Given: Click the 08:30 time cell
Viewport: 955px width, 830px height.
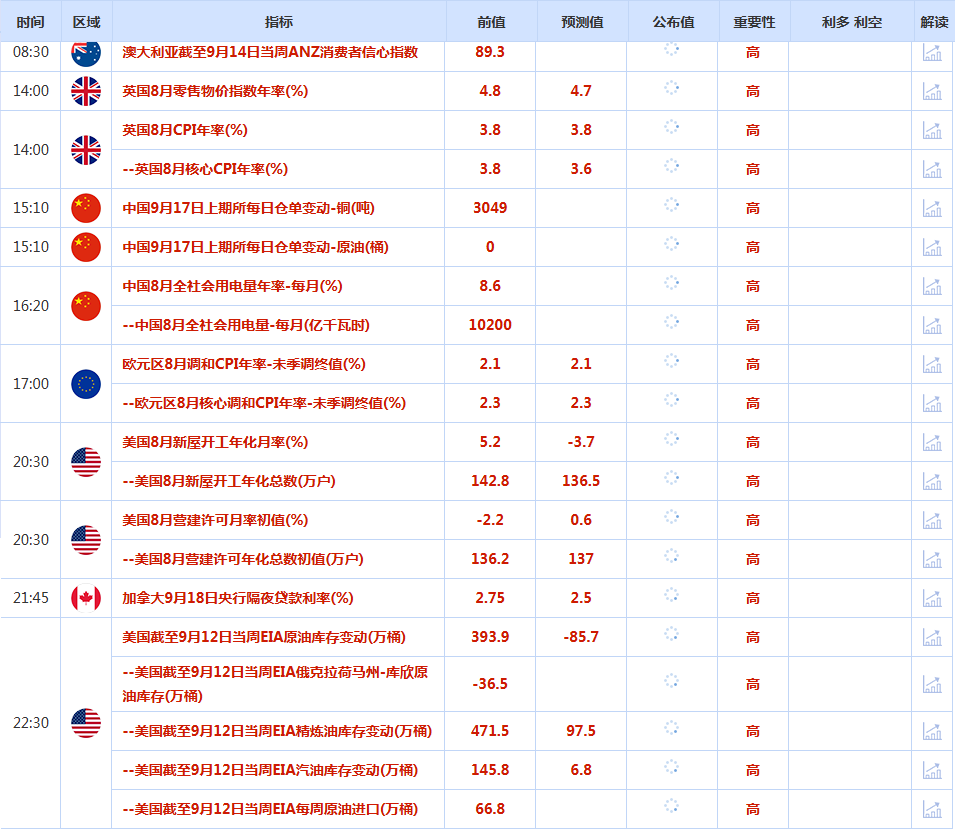Looking at the screenshot, I should pos(30,52).
